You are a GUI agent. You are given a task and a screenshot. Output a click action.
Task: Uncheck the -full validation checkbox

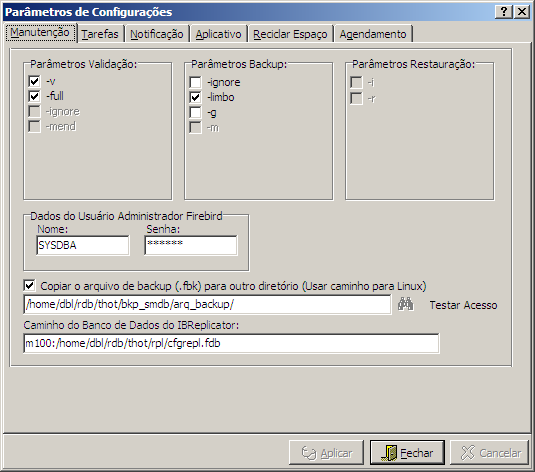(x=34, y=96)
